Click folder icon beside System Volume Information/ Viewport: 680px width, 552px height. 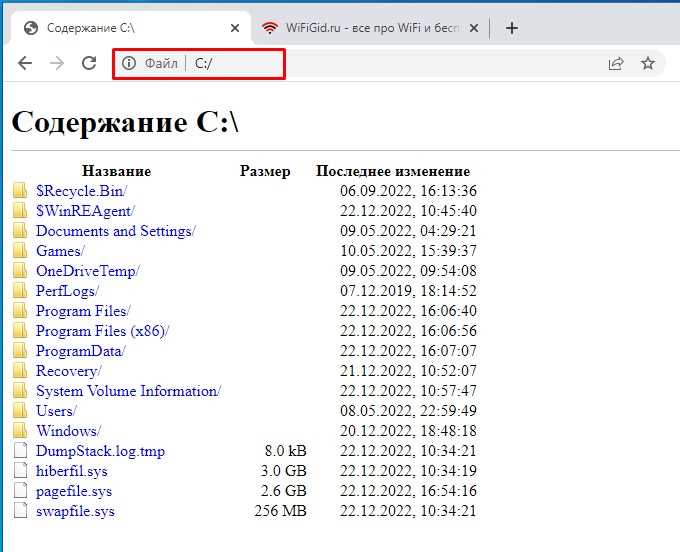click(20, 390)
